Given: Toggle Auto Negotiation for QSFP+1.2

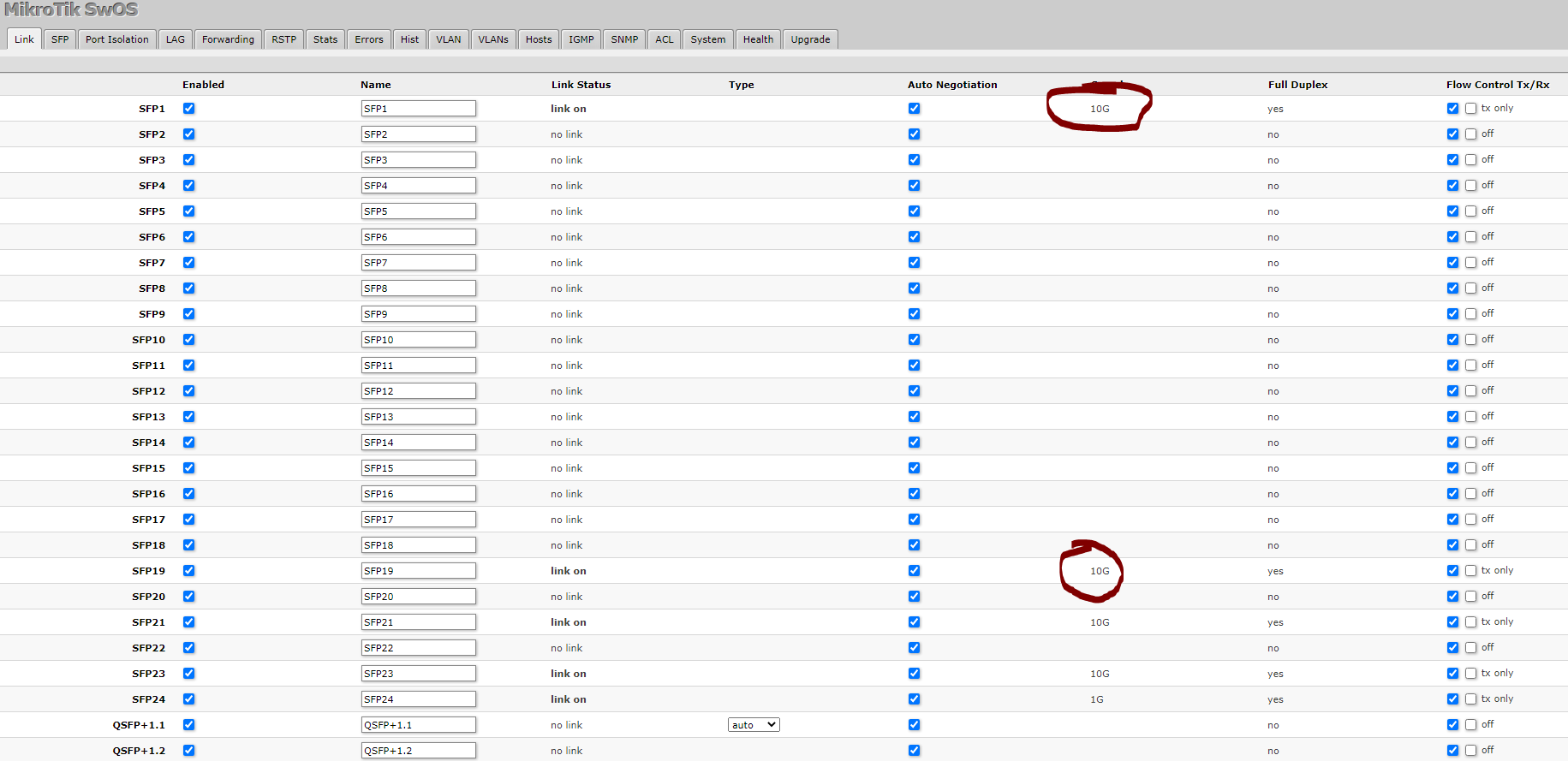Looking at the screenshot, I should (x=914, y=750).
